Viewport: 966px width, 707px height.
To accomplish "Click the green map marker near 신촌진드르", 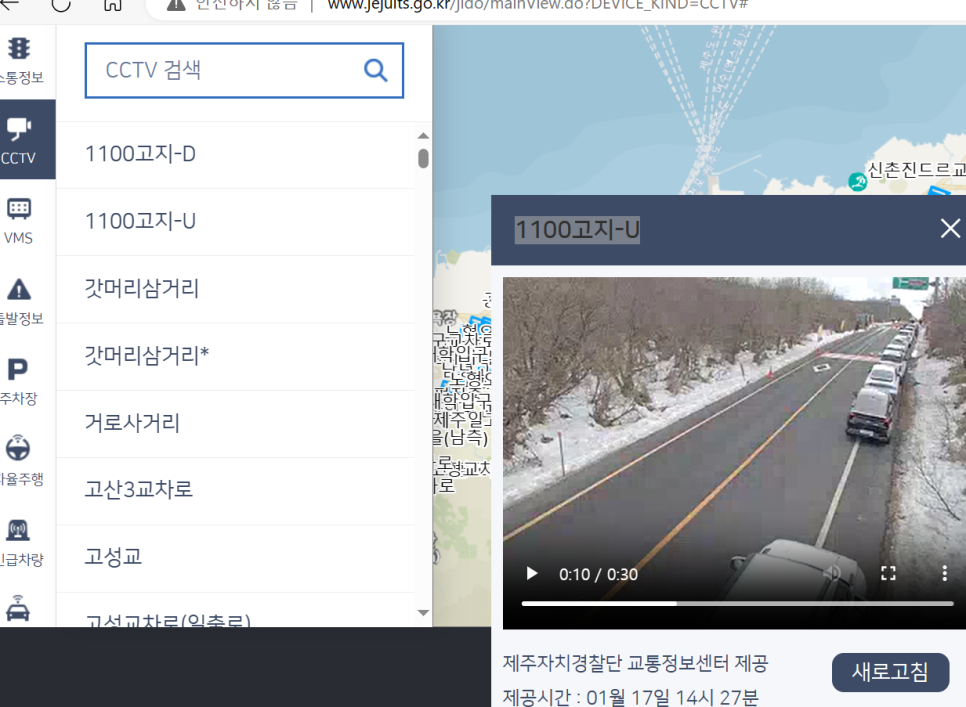I will (858, 182).
